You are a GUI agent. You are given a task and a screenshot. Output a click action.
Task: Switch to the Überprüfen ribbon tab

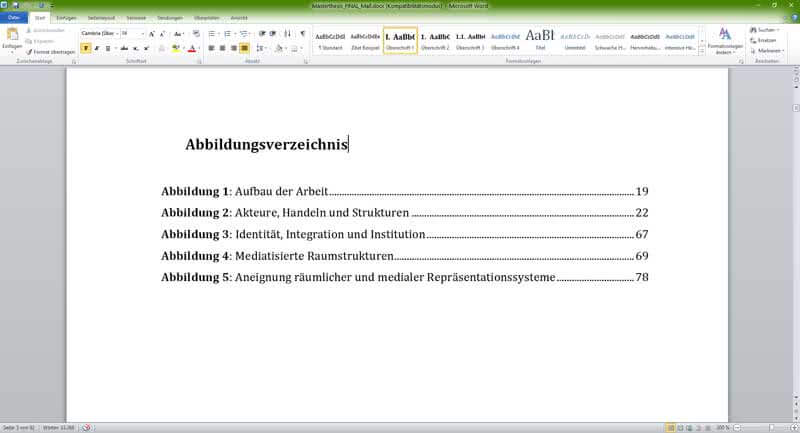[x=207, y=18]
